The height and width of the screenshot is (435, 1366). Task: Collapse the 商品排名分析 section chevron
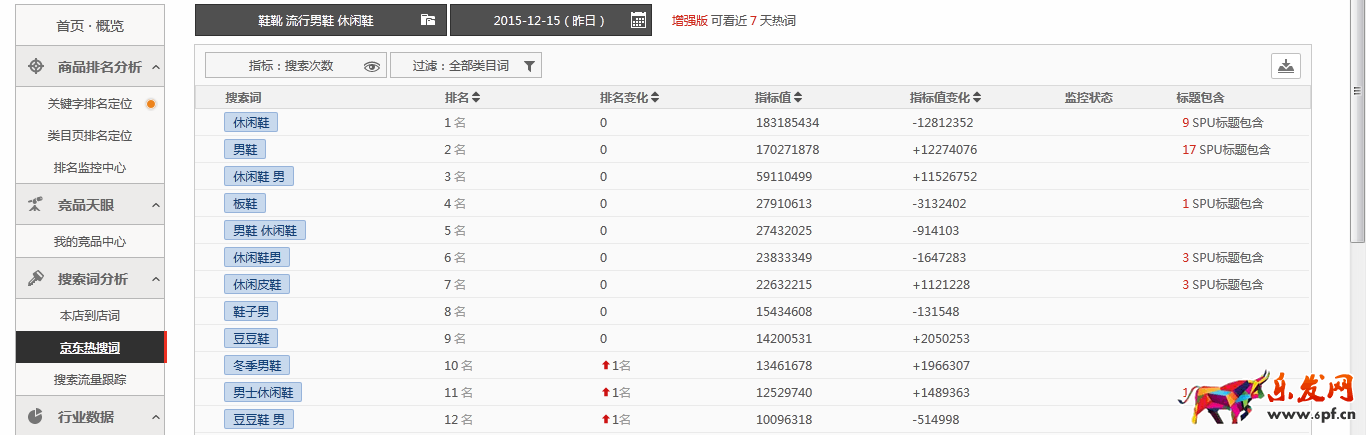[156, 67]
